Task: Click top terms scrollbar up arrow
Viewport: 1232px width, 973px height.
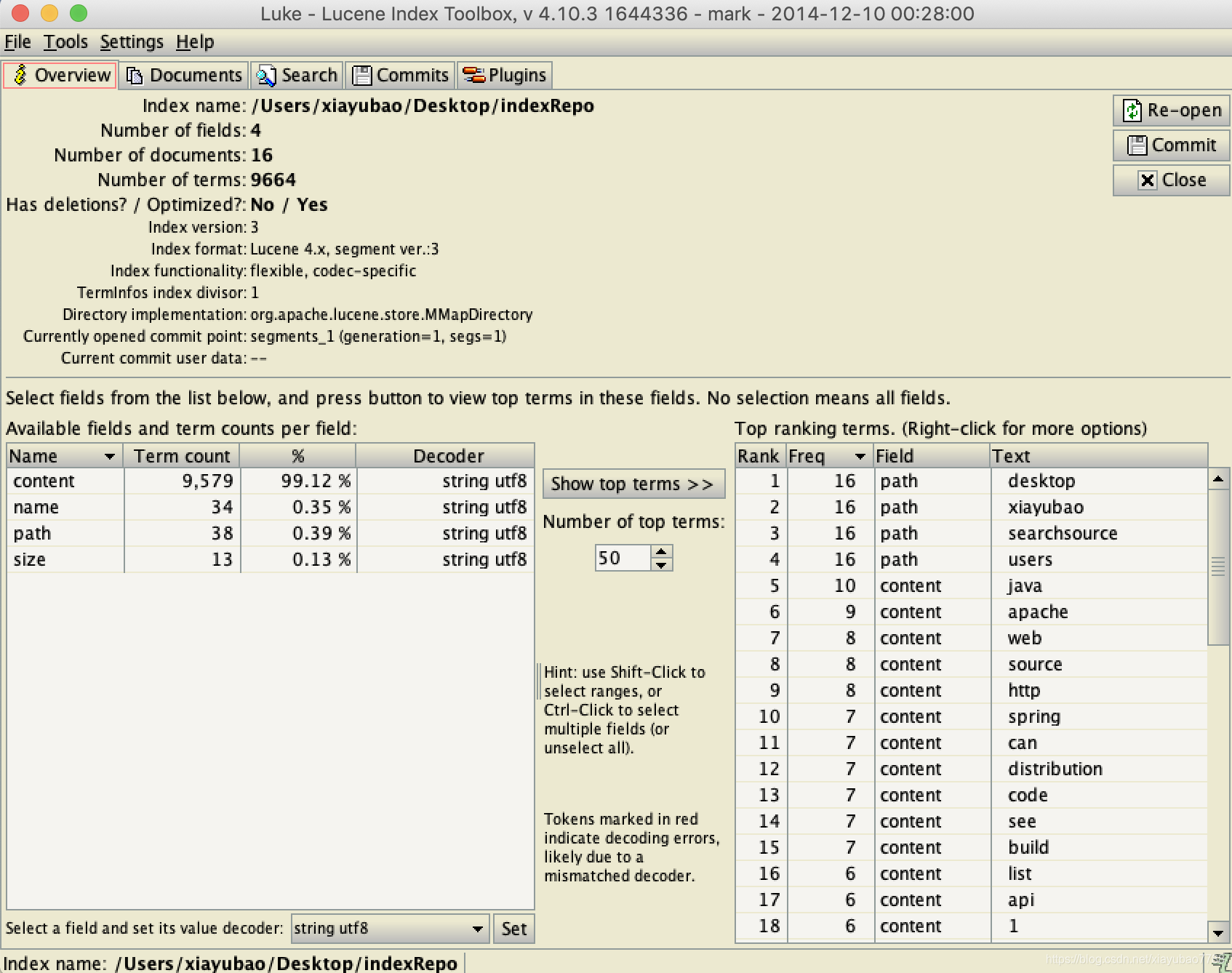Action: (x=1218, y=479)
